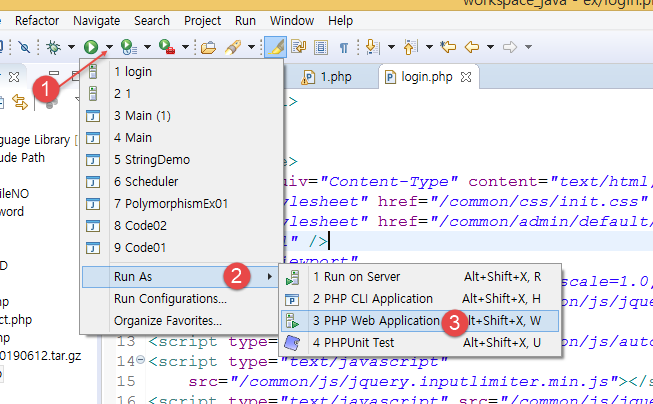Open the Navigate menu
Image resolution: width=653 pixels, height=404 pixels.
coord(97,20)
